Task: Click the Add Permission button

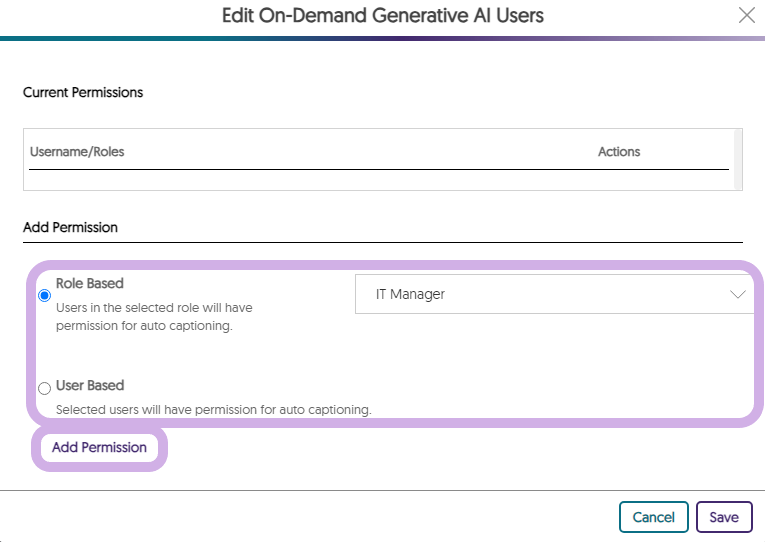Action: click(100, 447)
